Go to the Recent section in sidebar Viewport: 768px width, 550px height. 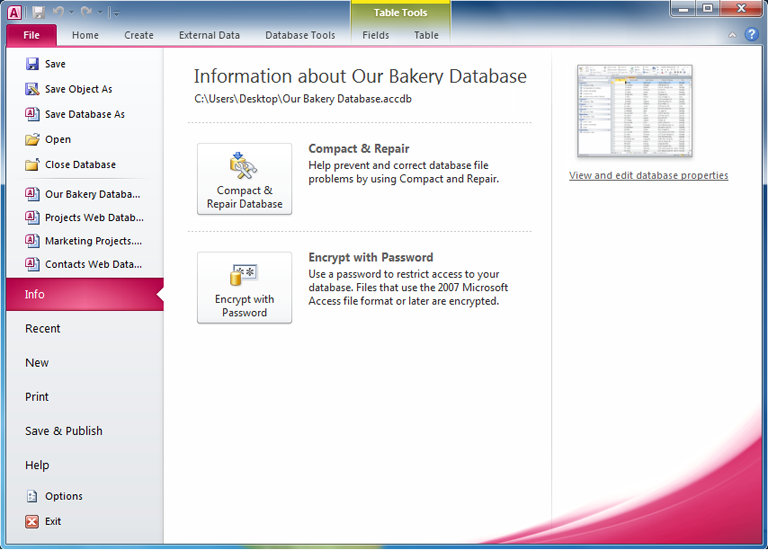43,328
